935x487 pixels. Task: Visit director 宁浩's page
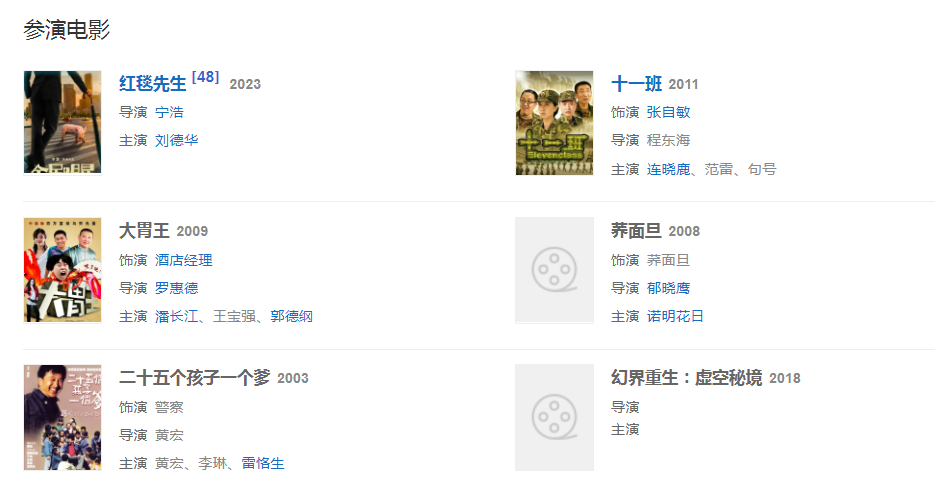tap(169, 112)
